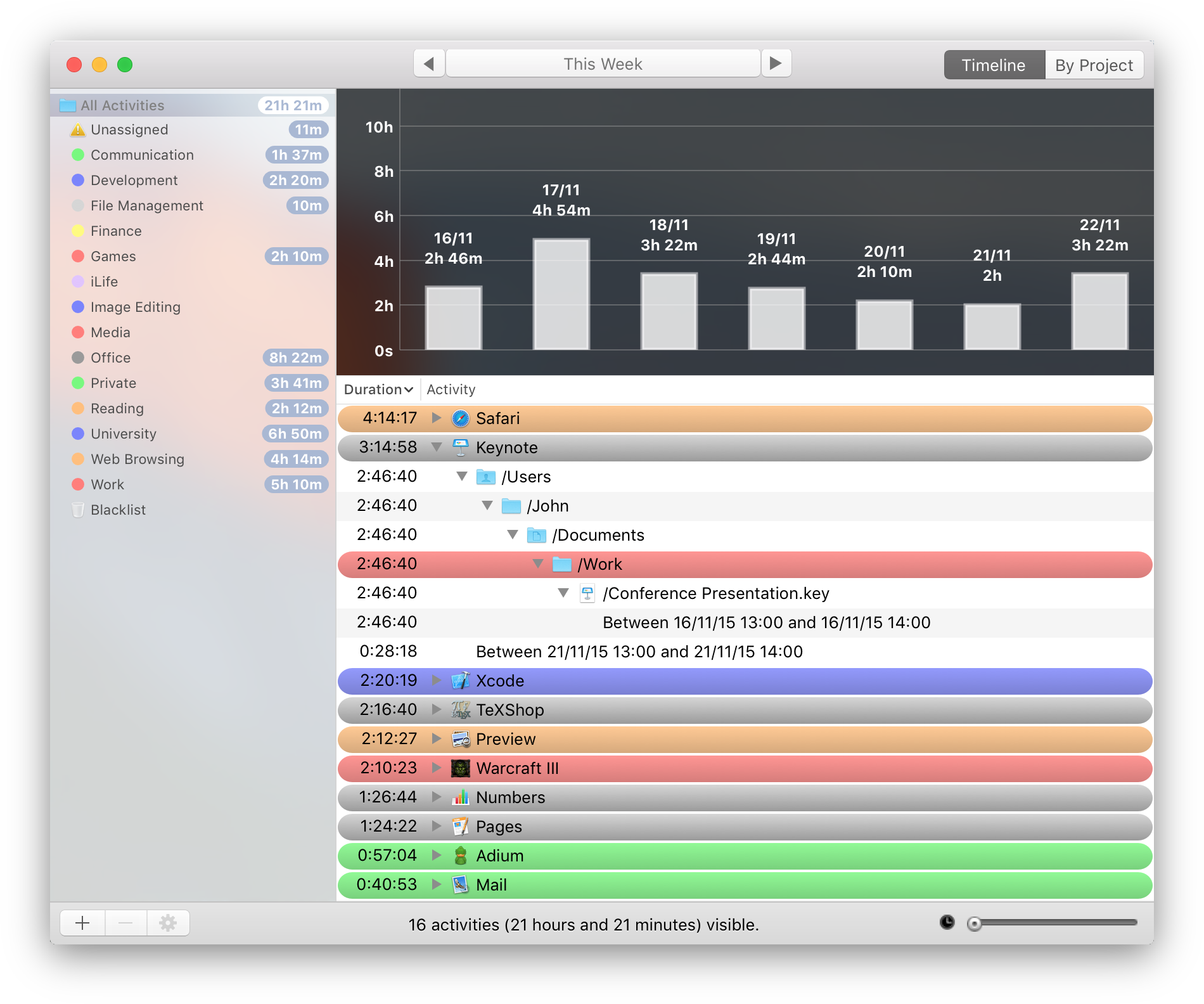Select the 21/11/15 13:00 time range row
The image size is (1204, 1004).
(x=745, y=652)
